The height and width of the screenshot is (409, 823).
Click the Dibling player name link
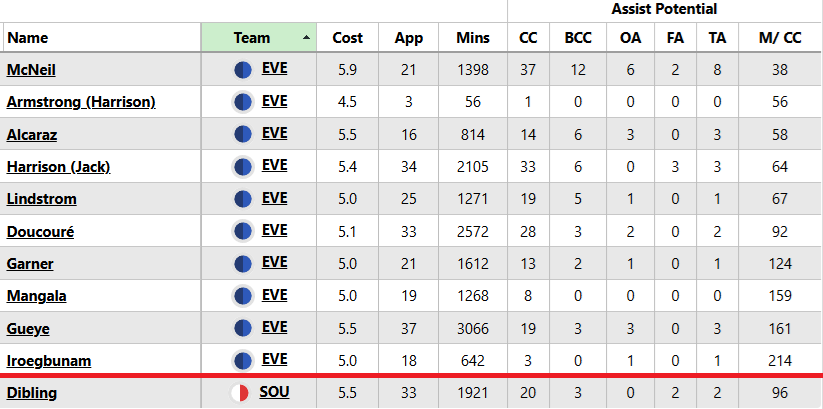(x=32, y=393)
